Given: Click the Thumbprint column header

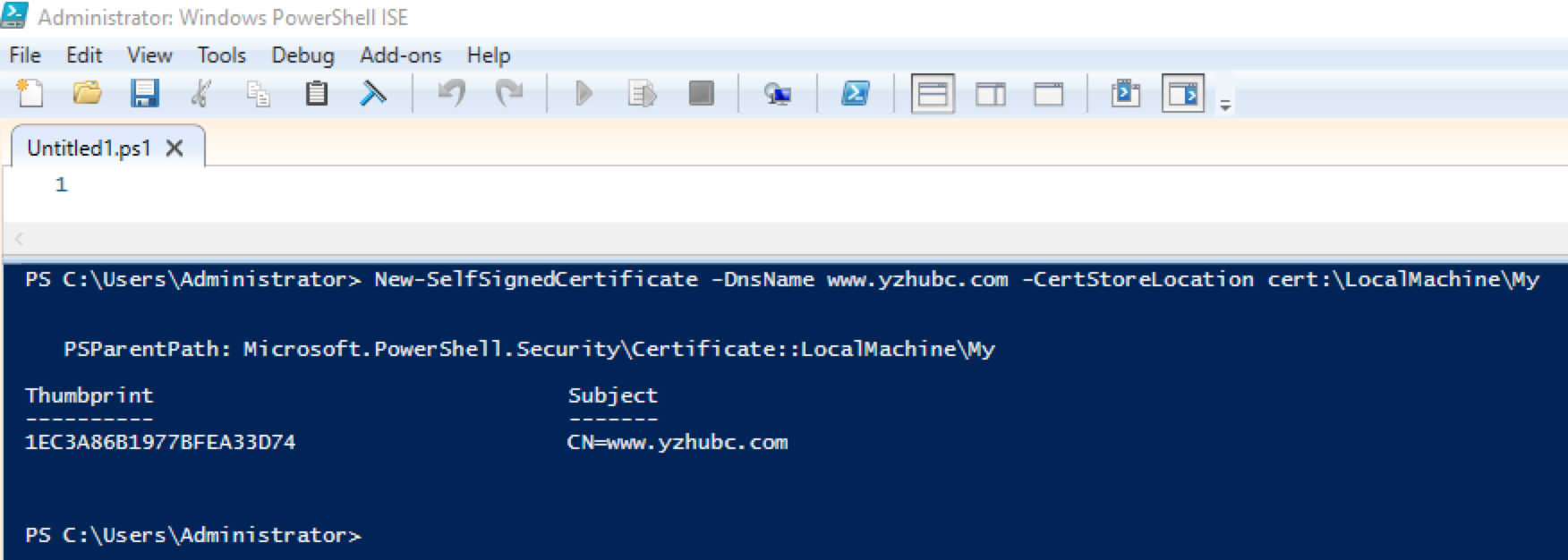Looking at the screenshot, I should 89,395.
